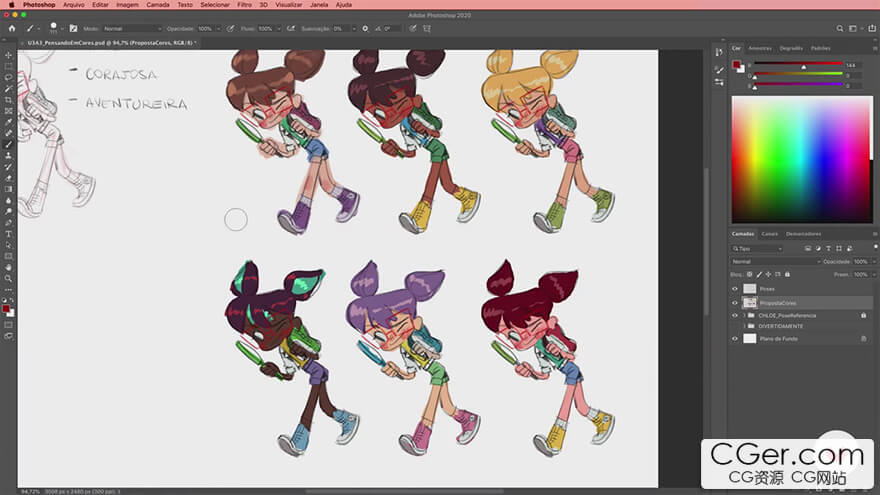The image size is (880, 495).
Task: Select the Eraser tool
Action: click(x=8, y=178)
